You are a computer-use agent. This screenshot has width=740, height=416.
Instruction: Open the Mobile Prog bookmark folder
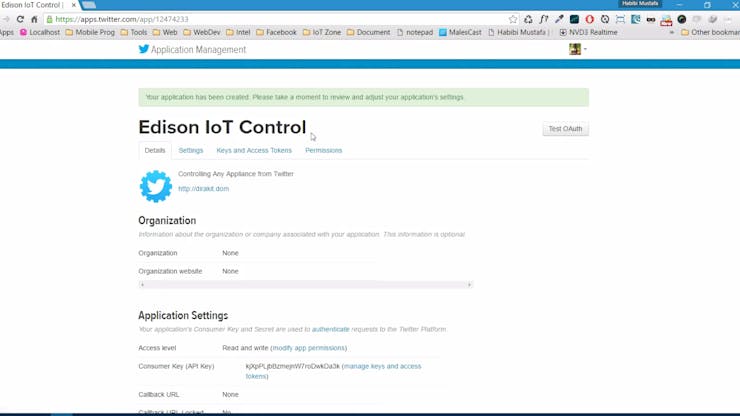pos(90,33)
